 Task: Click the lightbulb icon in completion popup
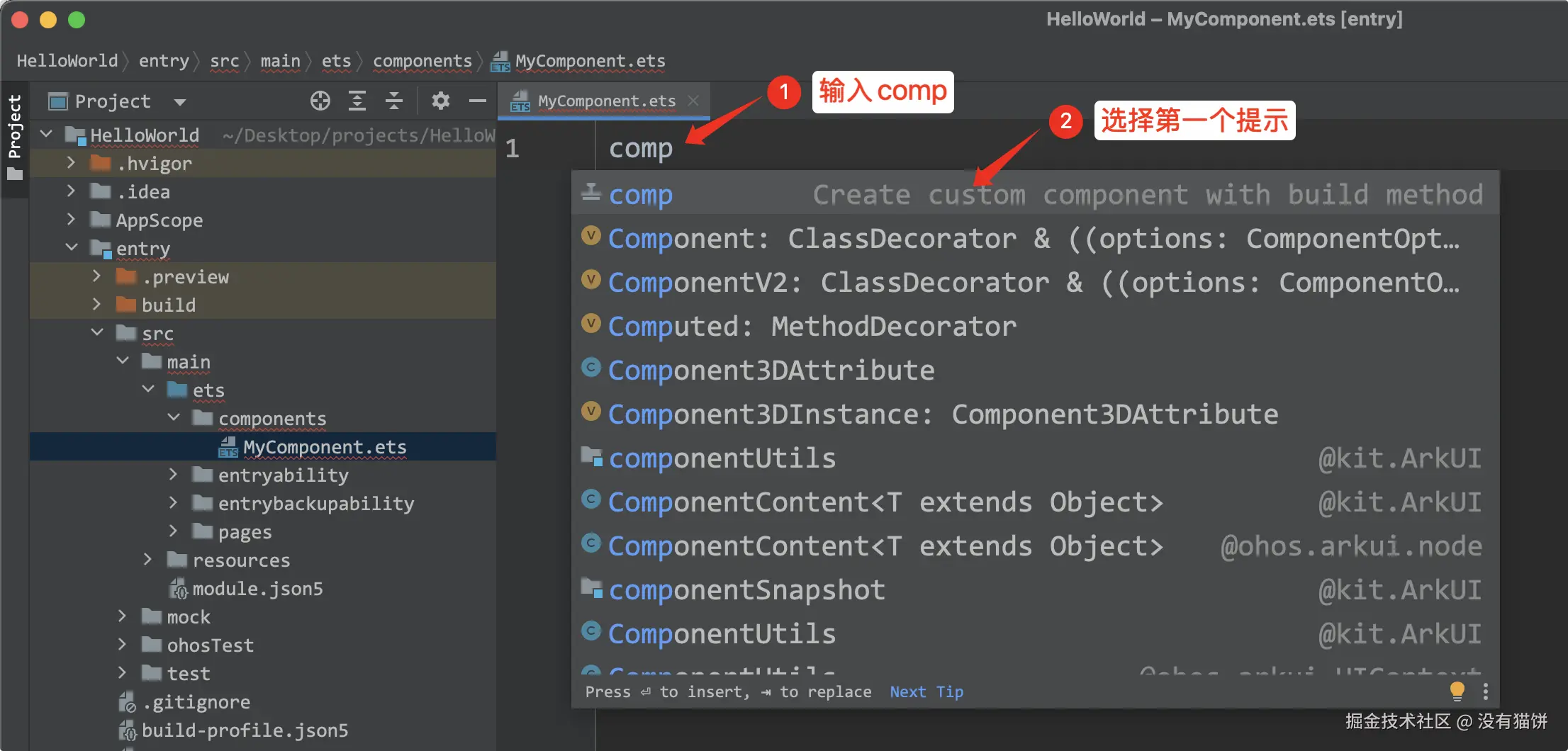1457,691
